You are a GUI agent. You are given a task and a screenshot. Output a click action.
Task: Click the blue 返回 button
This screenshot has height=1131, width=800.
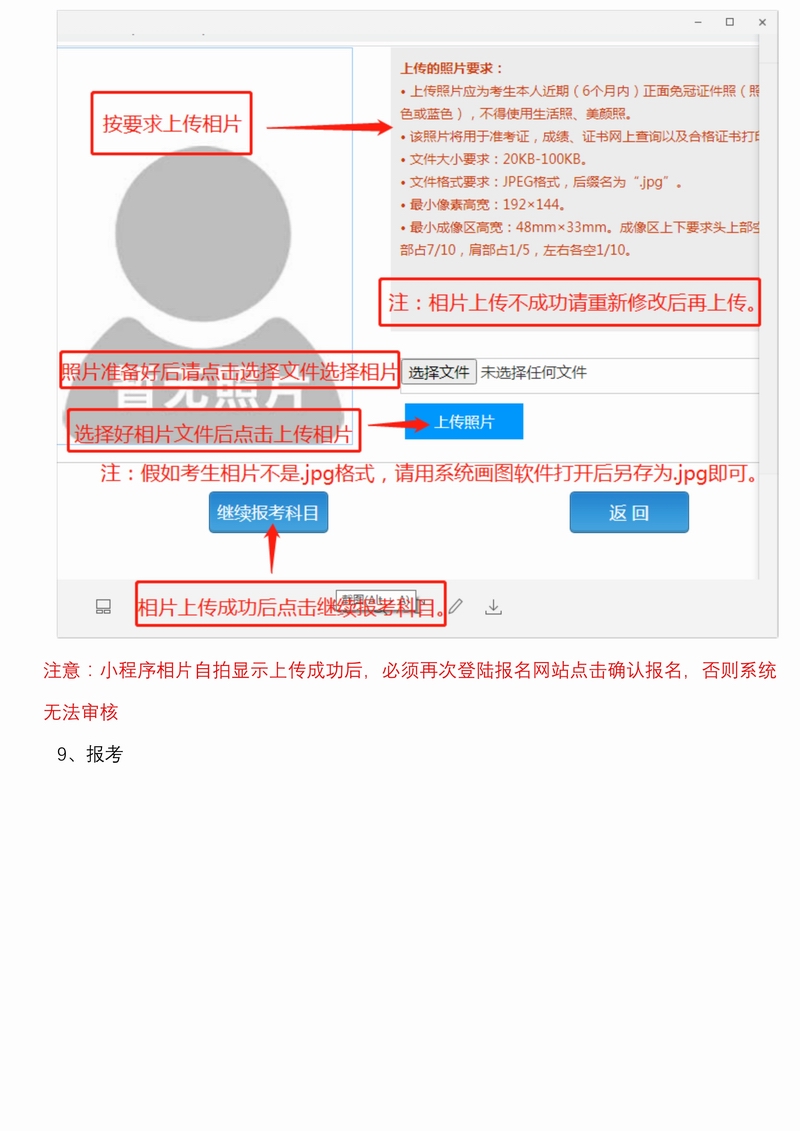(629, 512)
